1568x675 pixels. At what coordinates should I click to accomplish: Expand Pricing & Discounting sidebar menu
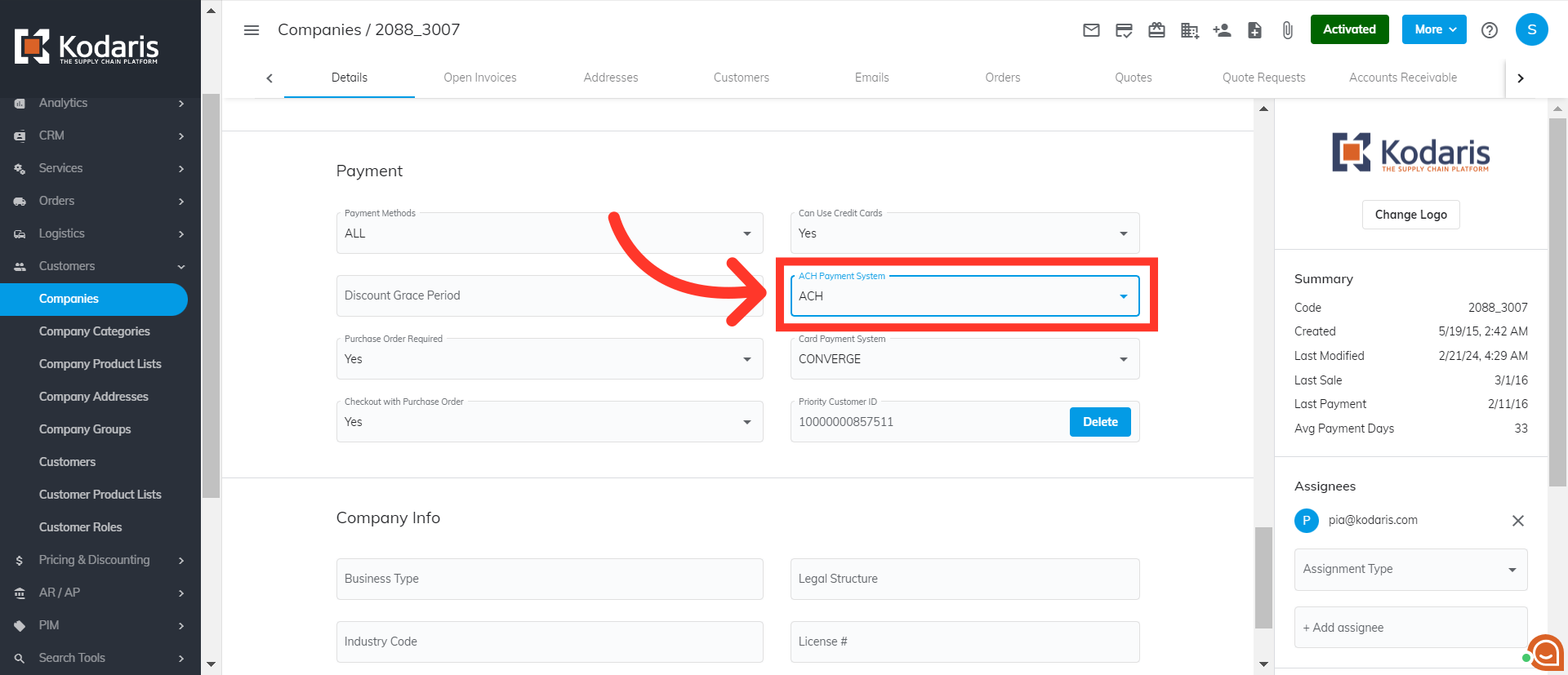pos(100,560)
